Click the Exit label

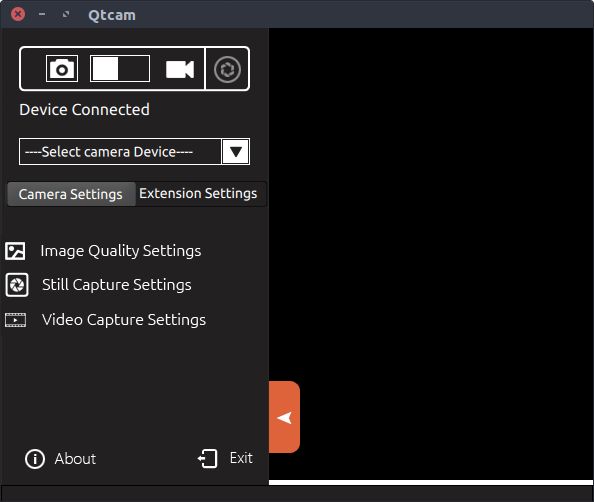[241, 458]
